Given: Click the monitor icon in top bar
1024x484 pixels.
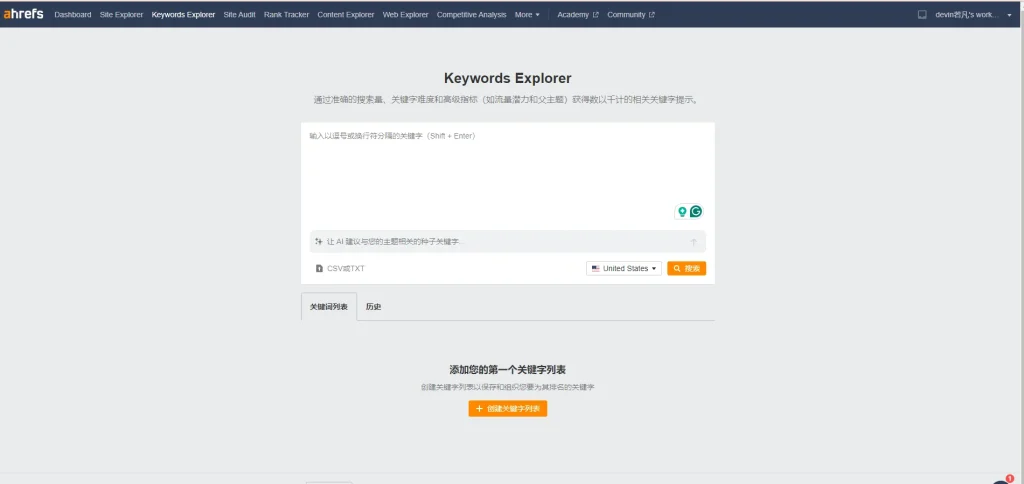Looking at the screenshot, I should point(922,14).
